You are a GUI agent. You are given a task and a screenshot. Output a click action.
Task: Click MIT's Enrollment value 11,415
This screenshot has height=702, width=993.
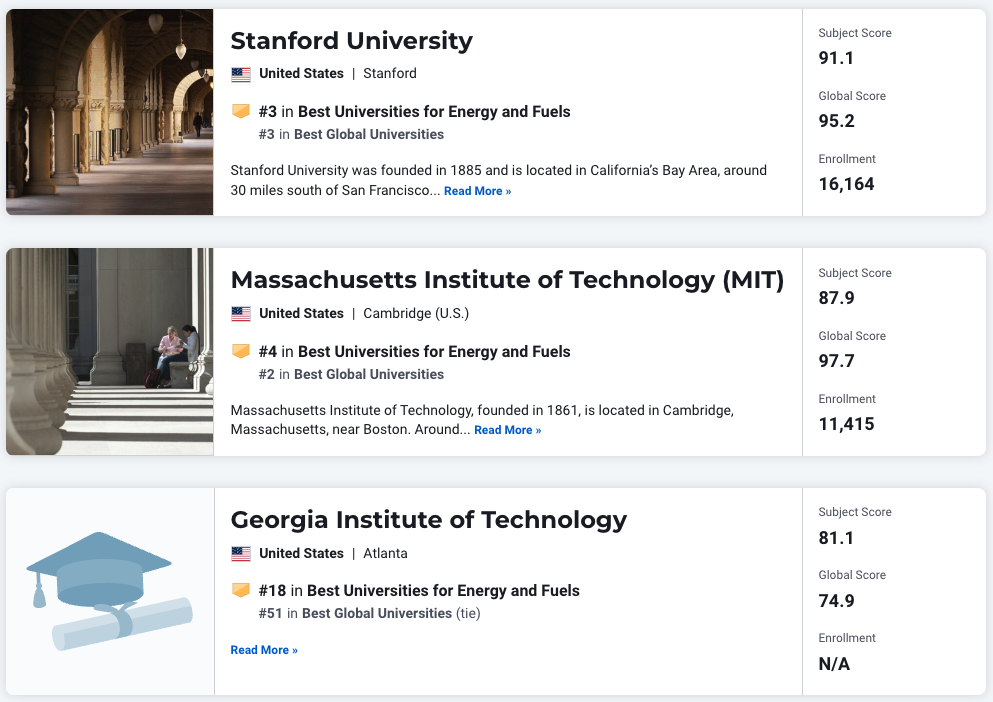[846, 424]
